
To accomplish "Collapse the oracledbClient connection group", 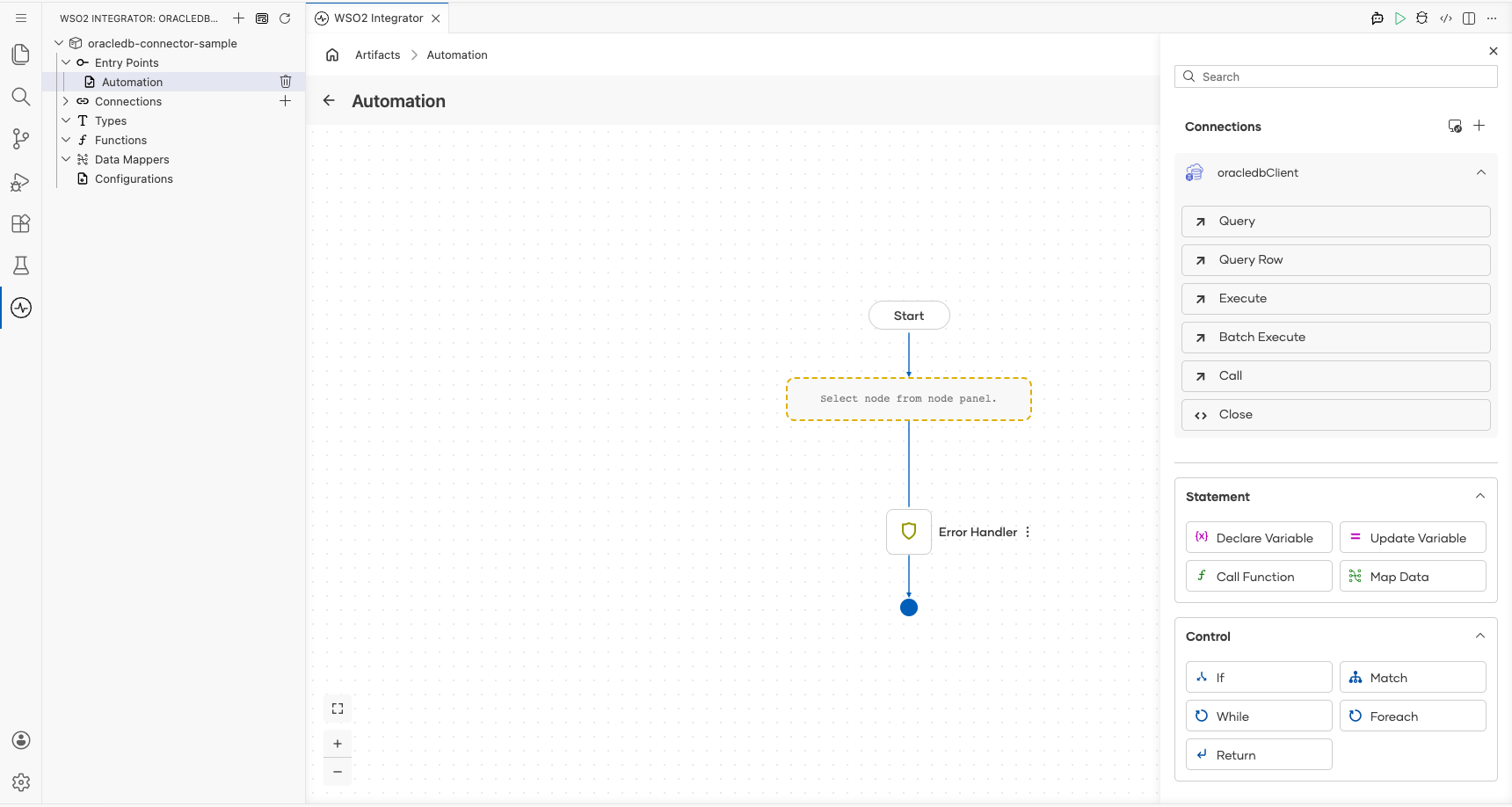I will click(x=1481, y=172).
